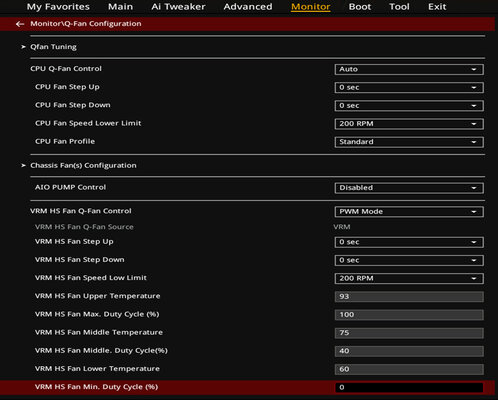The image size is (498, 400).
Task: Click the VRM HS Fan Min. Duty Cycle field
Action: click(409, 387)
